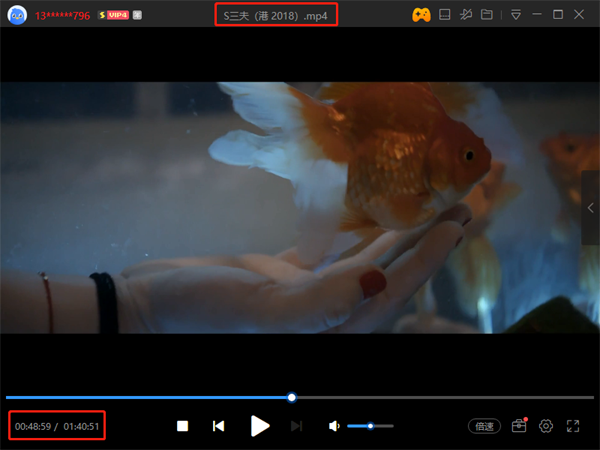Image resolution: width=600 pixels, height=450 pixels.
Task: Open the 倍速 playback speed menu
Action: pyautogui.click(x=485, y=426)
